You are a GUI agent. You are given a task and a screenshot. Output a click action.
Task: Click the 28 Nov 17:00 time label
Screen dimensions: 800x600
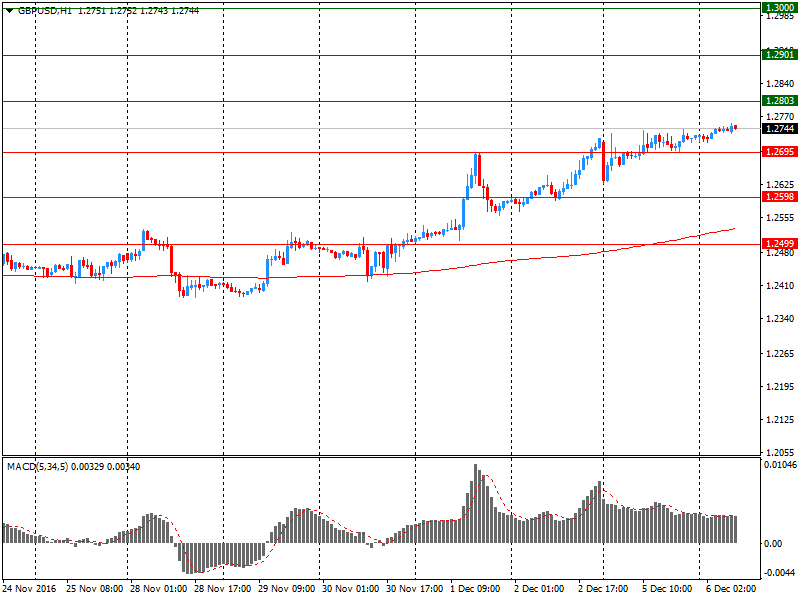tap(222, 589)
